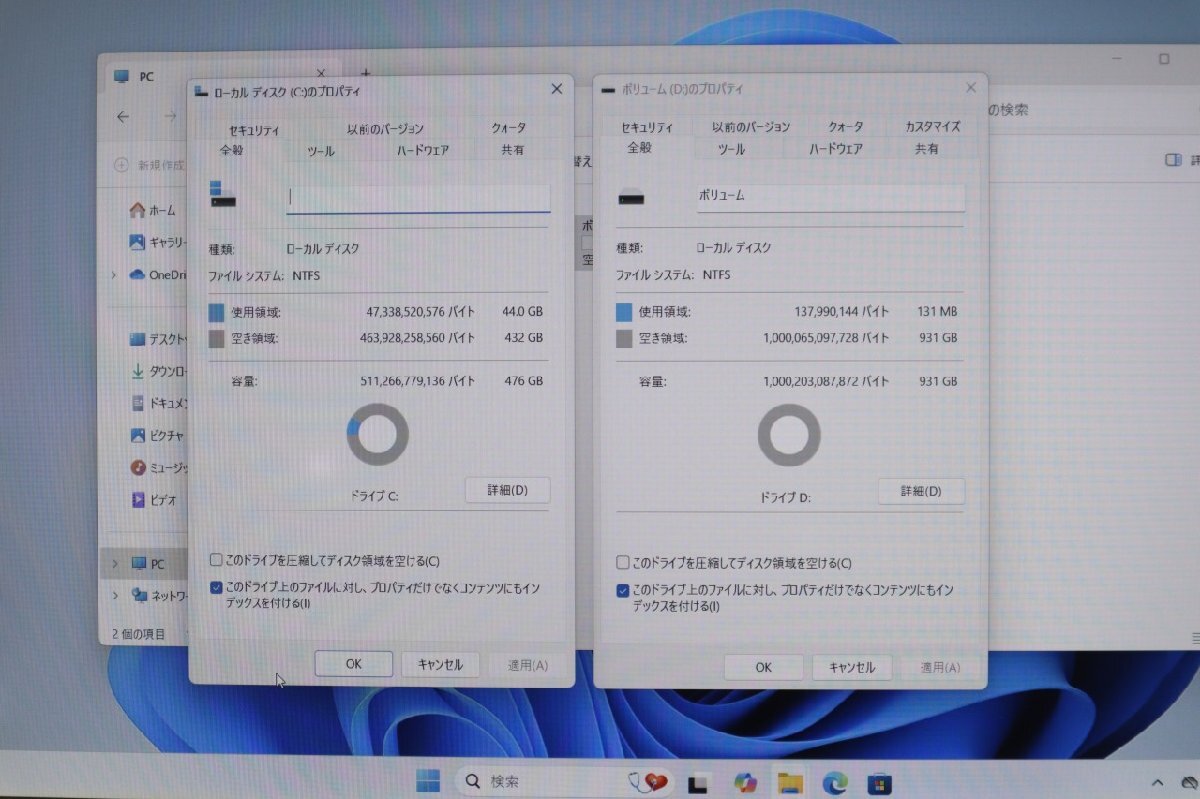This screenshot has width=1200, height=799.
Task: Open File Explorer from the taskbar
Action: (790, 782)
